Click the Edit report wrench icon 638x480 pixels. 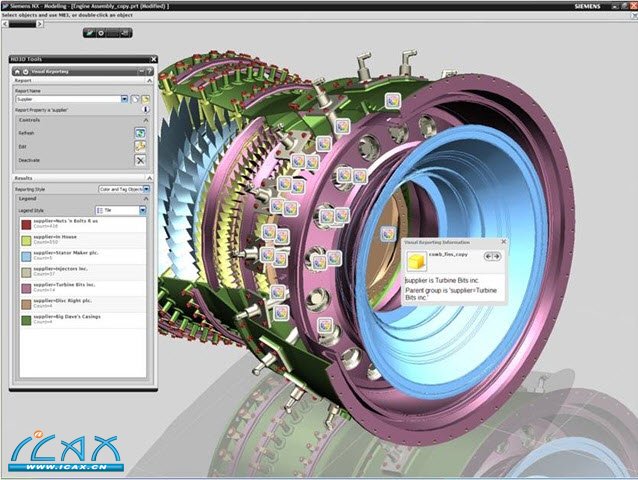click(x=140, y=146)
